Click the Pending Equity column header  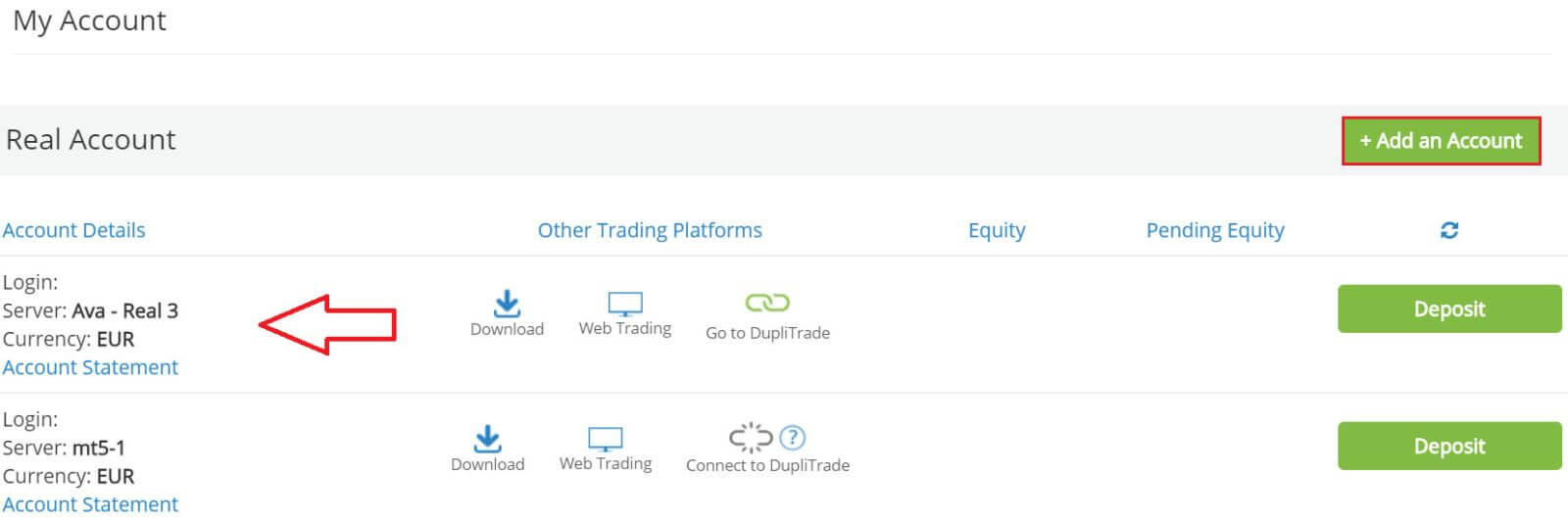click(1215, 230)
